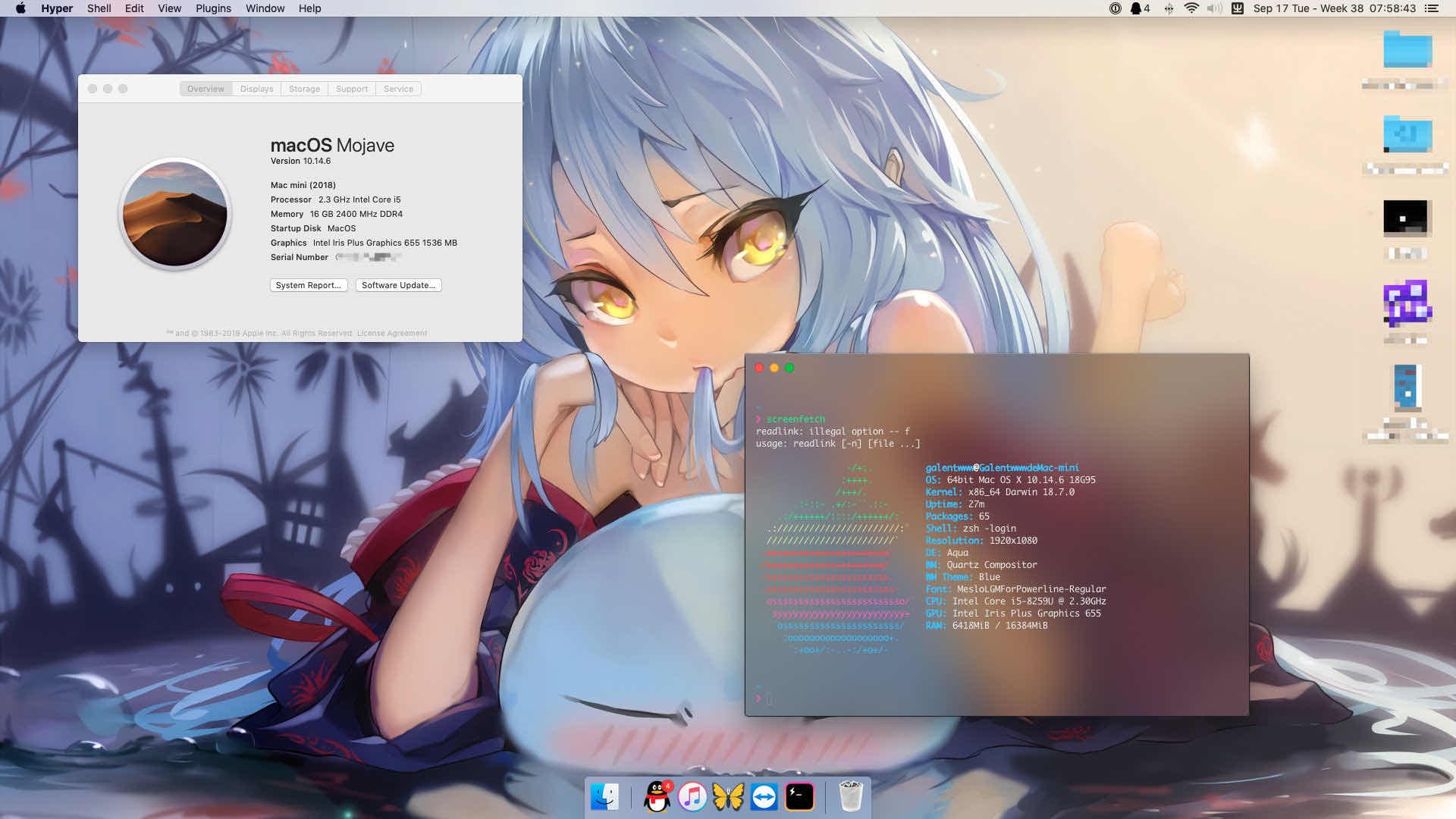Maximize the Hyper terminal with green button
Viewport: 1456px width, 819px height.
click(789, 368)
